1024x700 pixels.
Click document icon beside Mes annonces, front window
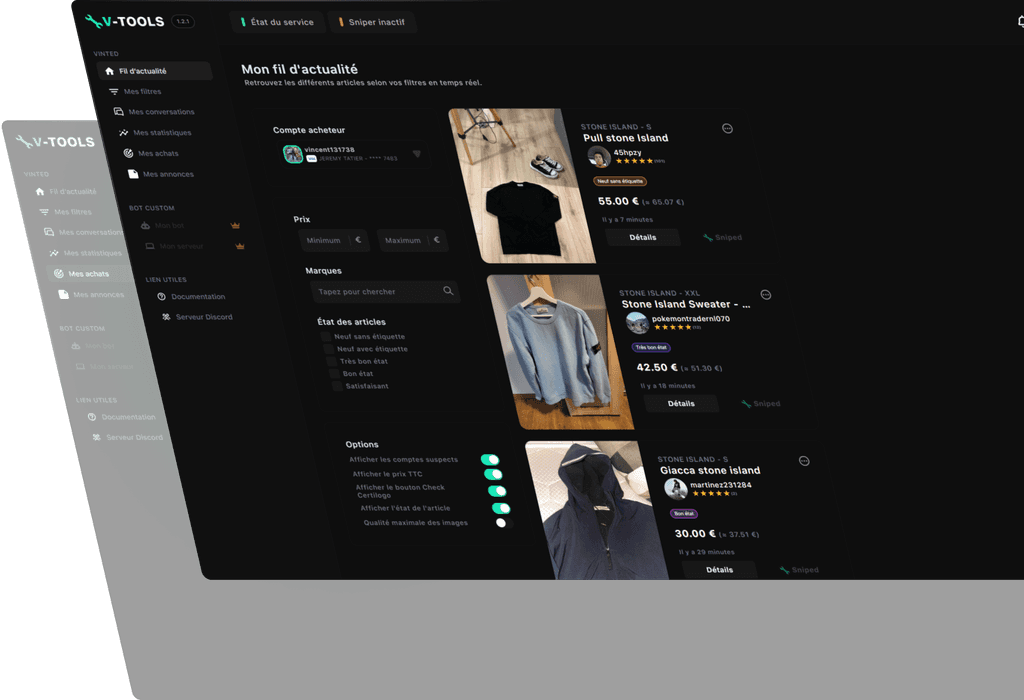[133, 174]
